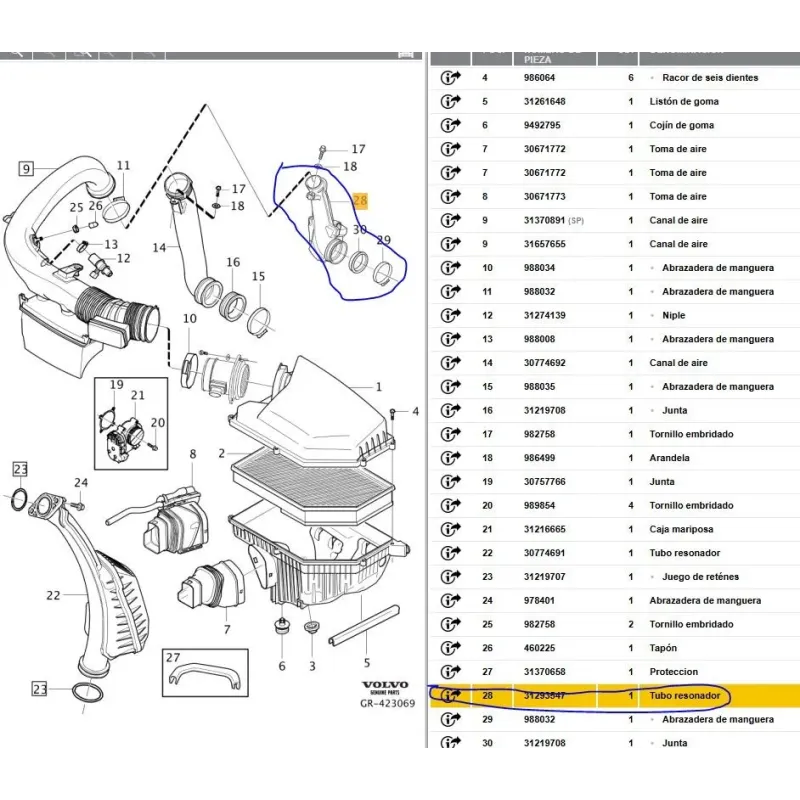This screenshot has height=800, width=800.
Task: Click boxed callout 9 in the diagram
Action: point(26,169)
